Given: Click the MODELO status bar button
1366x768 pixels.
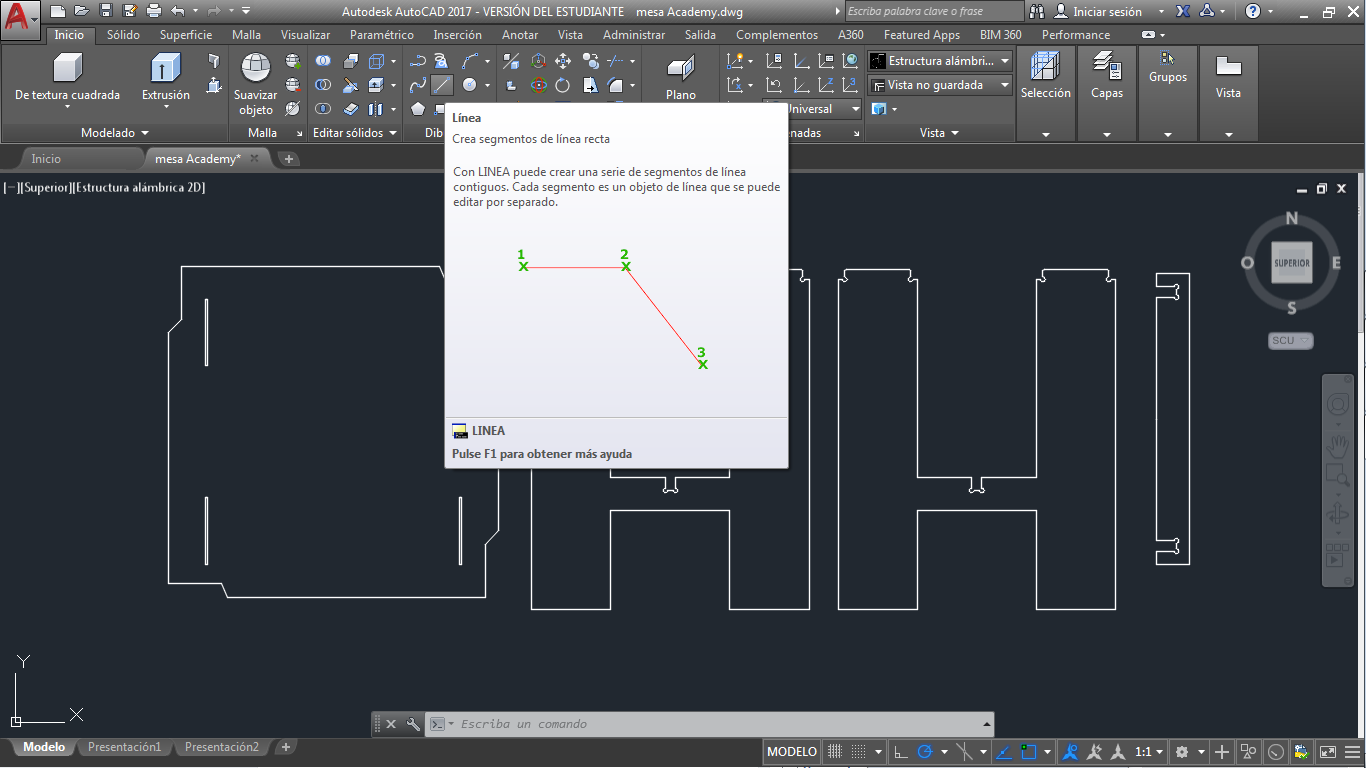Looking at the screenshot, I should click(x=792, y=751).
